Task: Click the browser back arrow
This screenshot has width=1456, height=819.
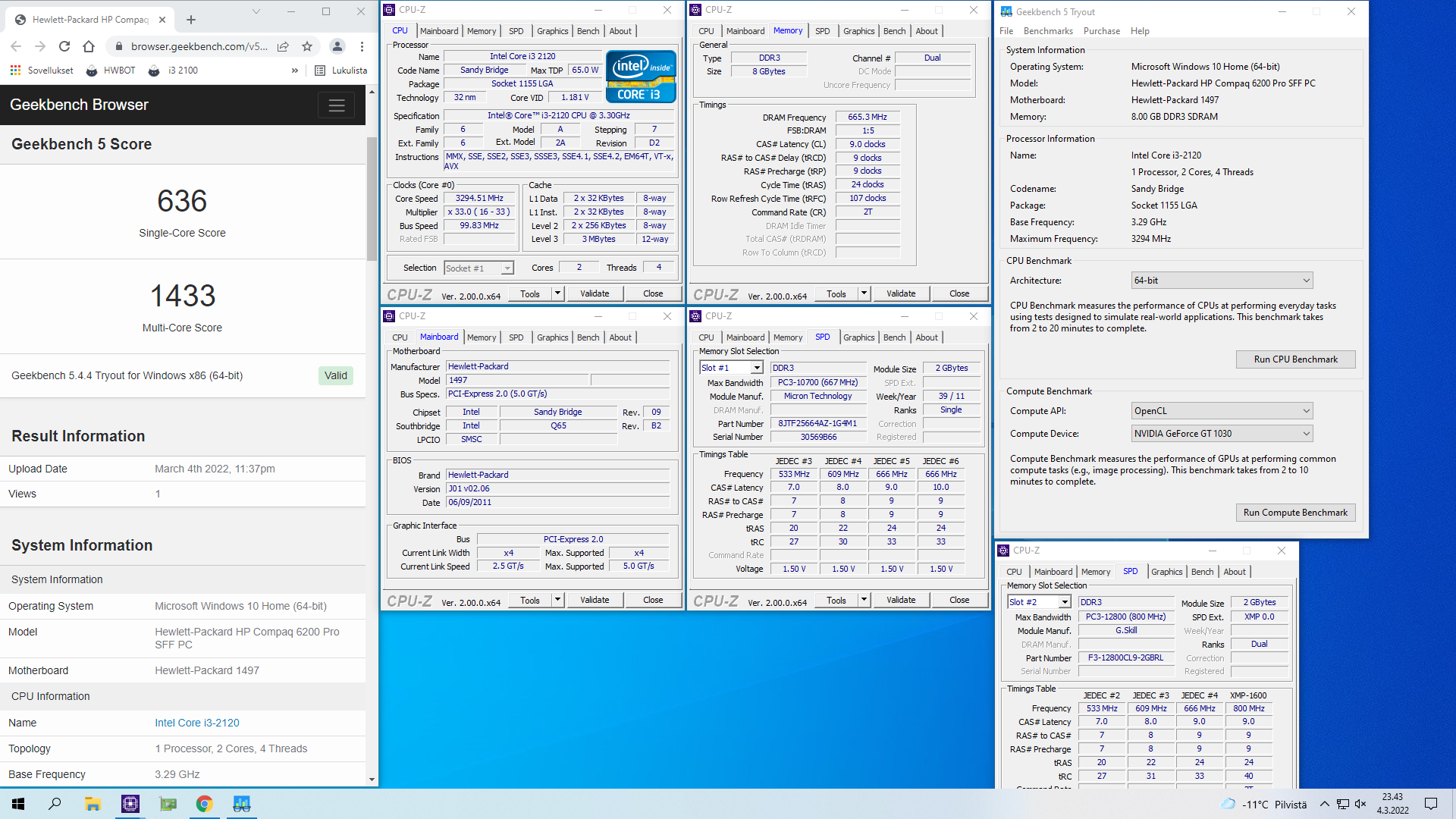Action: point(16,46)
